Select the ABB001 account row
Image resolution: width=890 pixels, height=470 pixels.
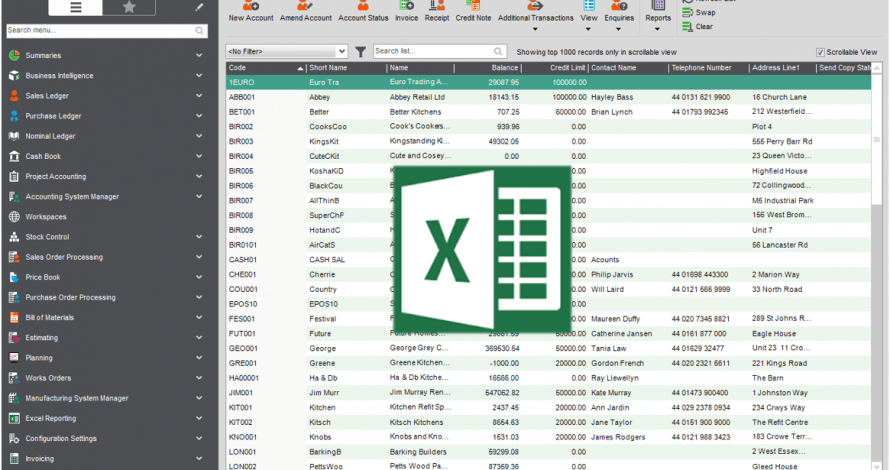point(548,97)
